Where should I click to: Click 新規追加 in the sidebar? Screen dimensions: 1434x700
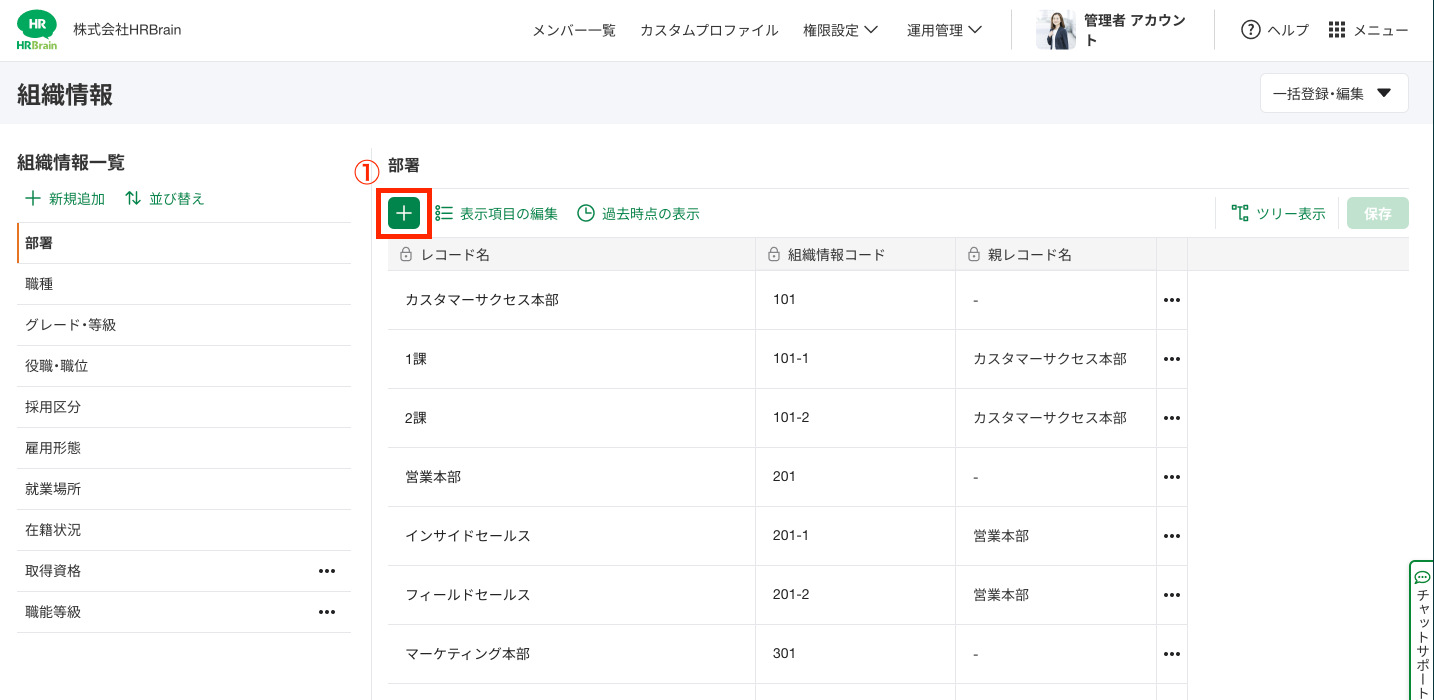(x=65, y=199)
